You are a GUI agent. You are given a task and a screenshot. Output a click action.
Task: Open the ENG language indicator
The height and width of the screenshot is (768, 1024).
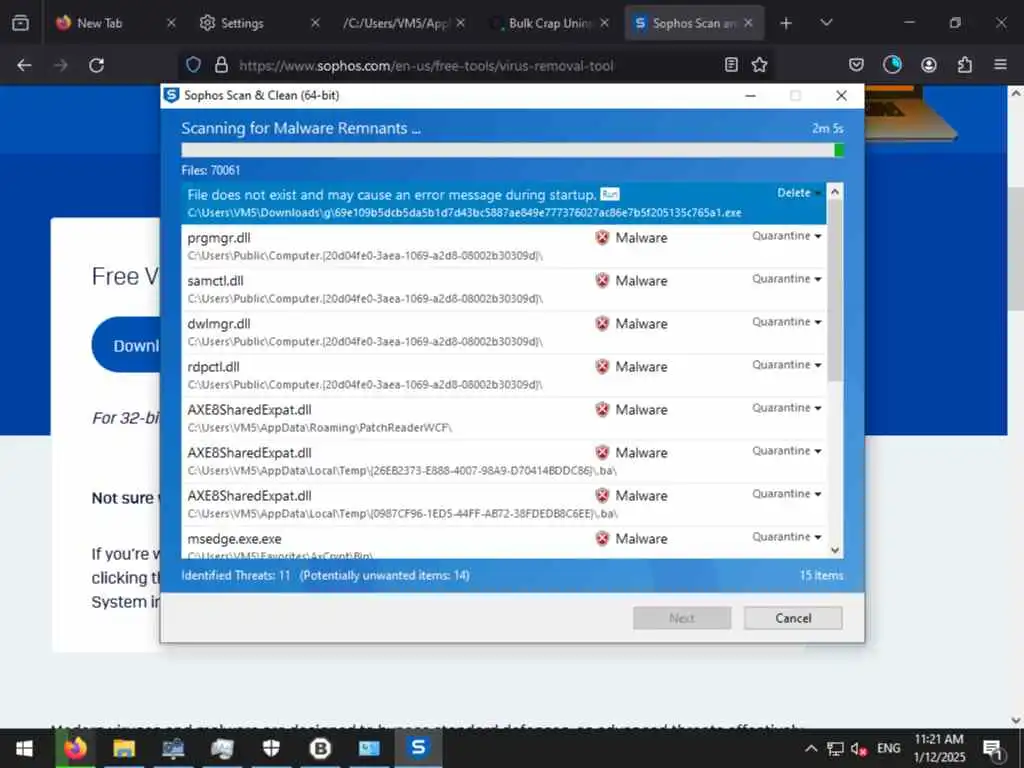(888, 748)
